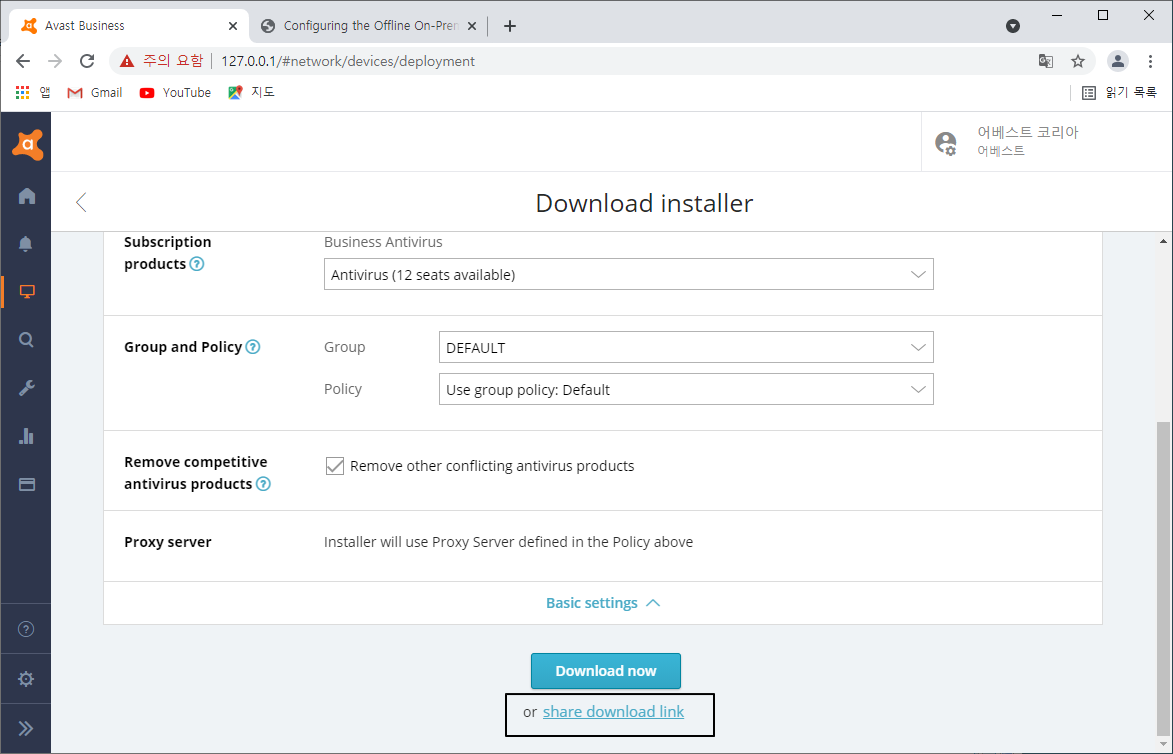The height and width of the screenshot is (754, 1173).
Task: Click the Avast logo in sidebar
Action: click(x=27, y=144)
